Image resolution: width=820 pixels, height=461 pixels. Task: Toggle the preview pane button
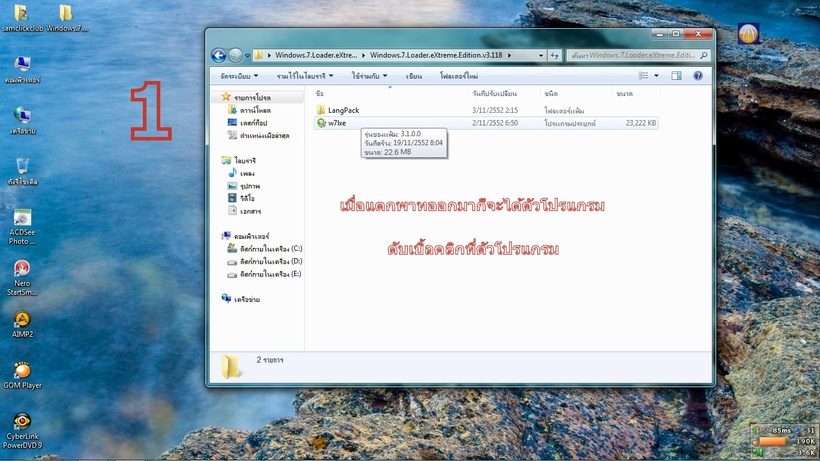(676, 76)
